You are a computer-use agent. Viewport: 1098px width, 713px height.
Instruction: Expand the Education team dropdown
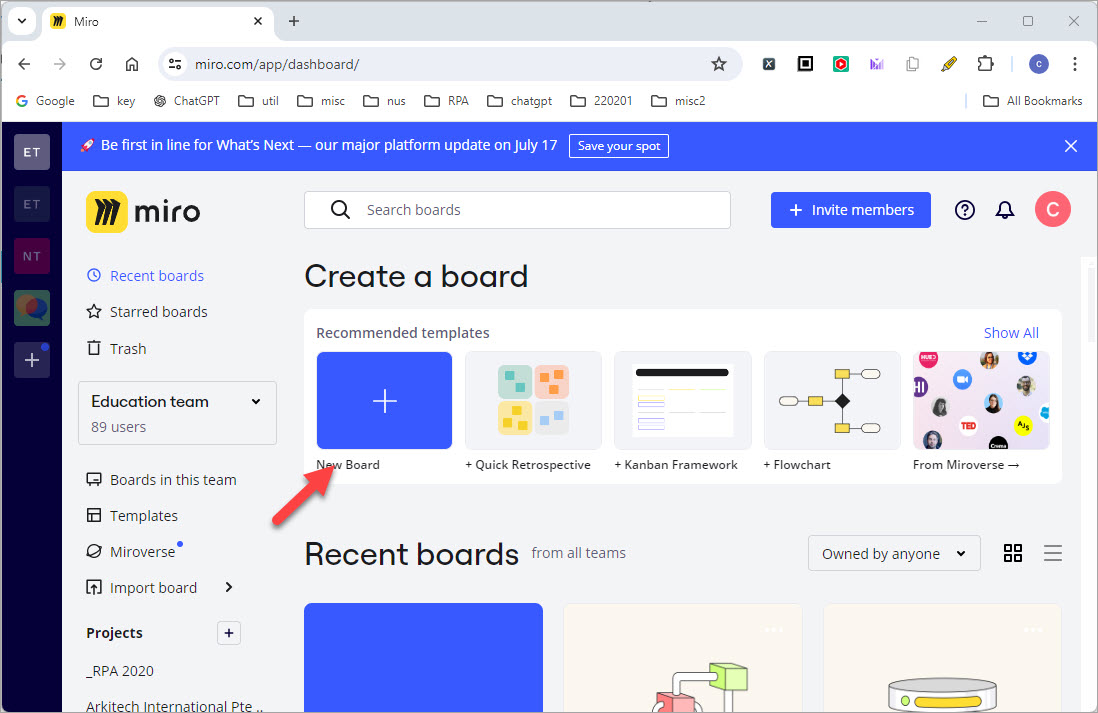(x=177, y=413)
